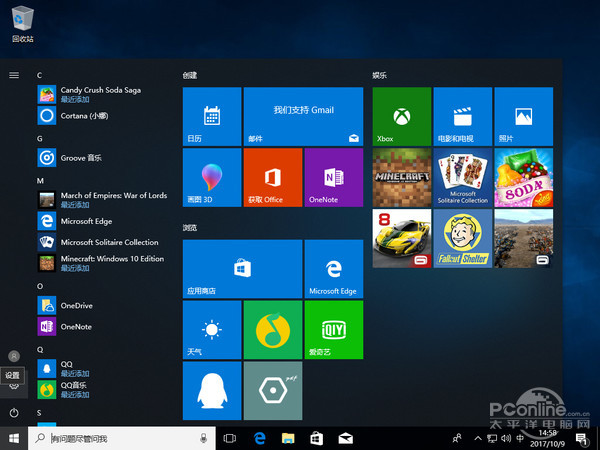This screenshot has width=600, height=450.
Task: Activate the Cortana microphone icon
Action: pyautogui.click(x=204, y=439)
